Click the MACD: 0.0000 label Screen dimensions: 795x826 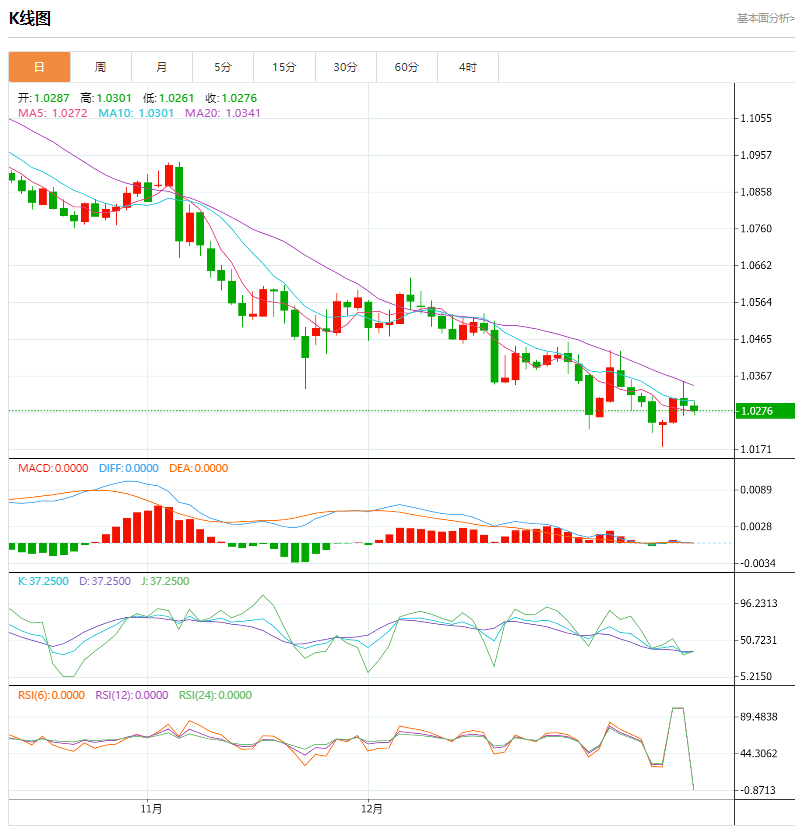(x=53, y=468)
